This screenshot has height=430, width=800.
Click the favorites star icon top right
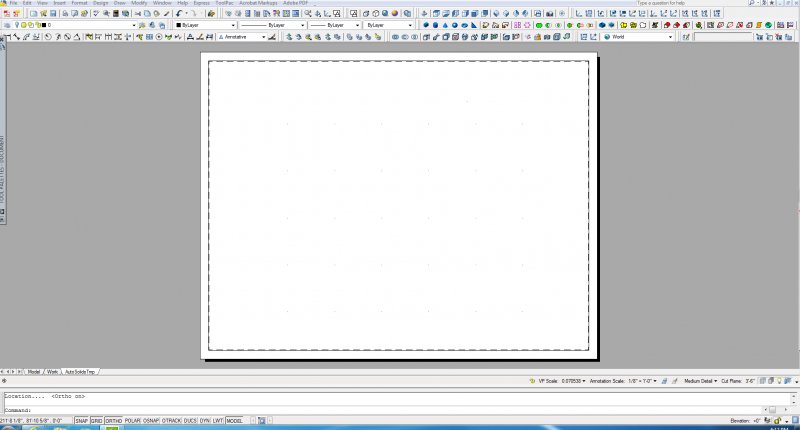772,3
